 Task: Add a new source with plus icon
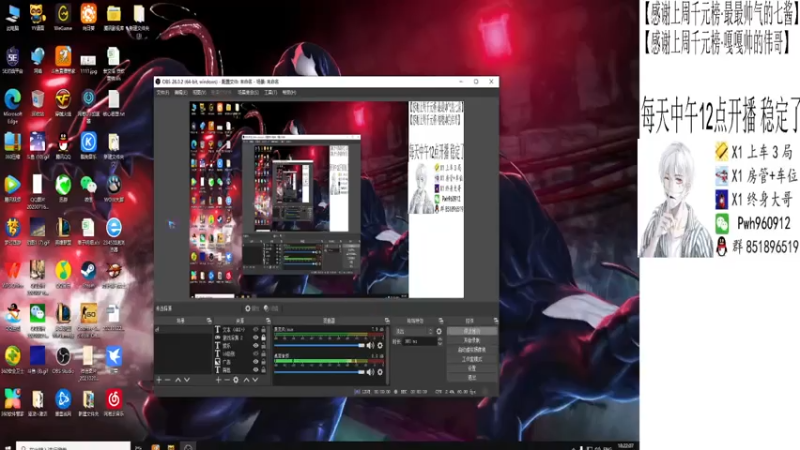[218, 380]
